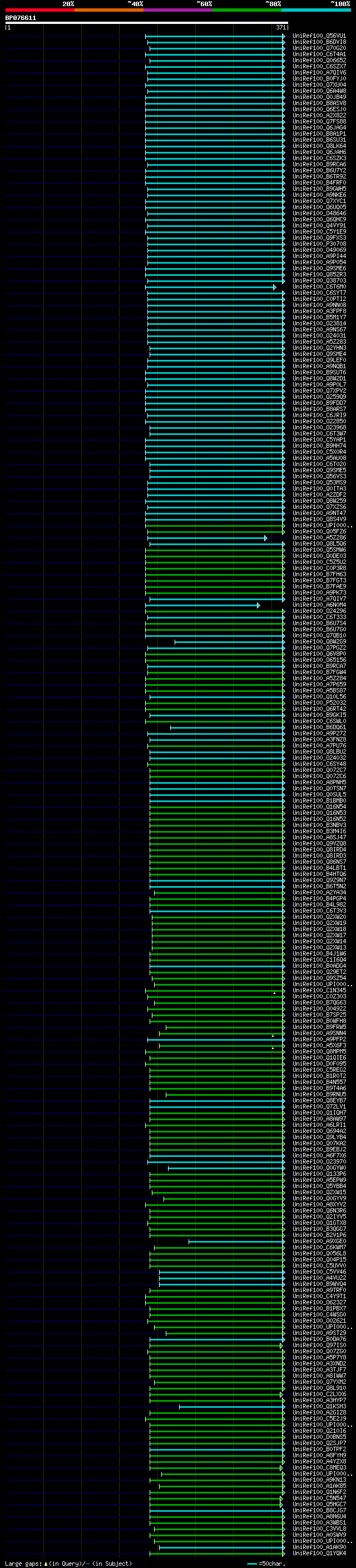The width and height of the screenshot is (356, 1568).
Task: Click label UniRef100_Q4VY91
Action: tap(319, 225)
